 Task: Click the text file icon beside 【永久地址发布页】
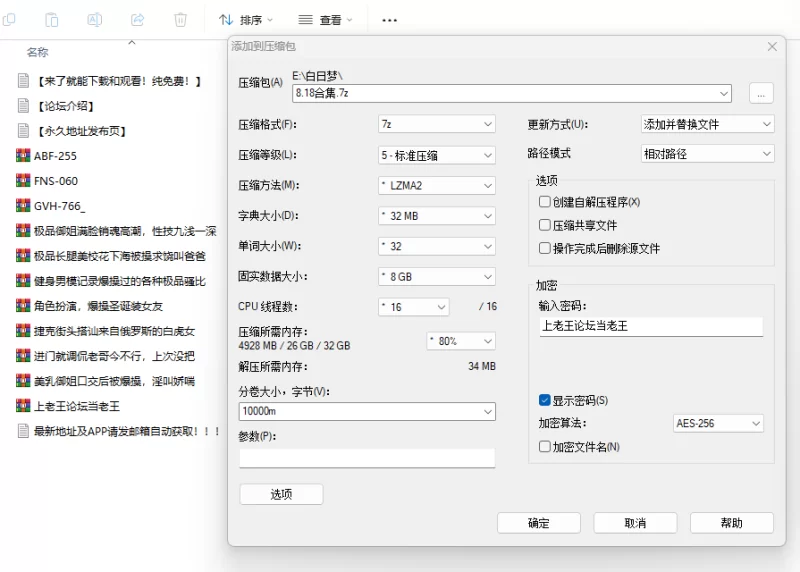coord(23,131)
